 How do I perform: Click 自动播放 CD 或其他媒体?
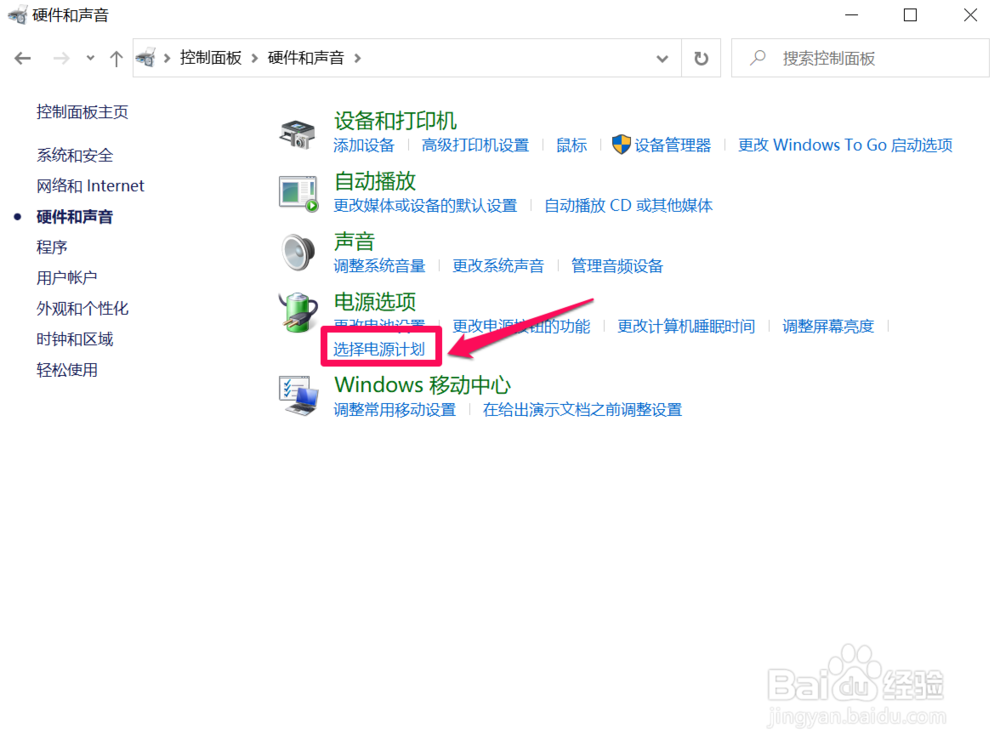[x=628, y=205]
